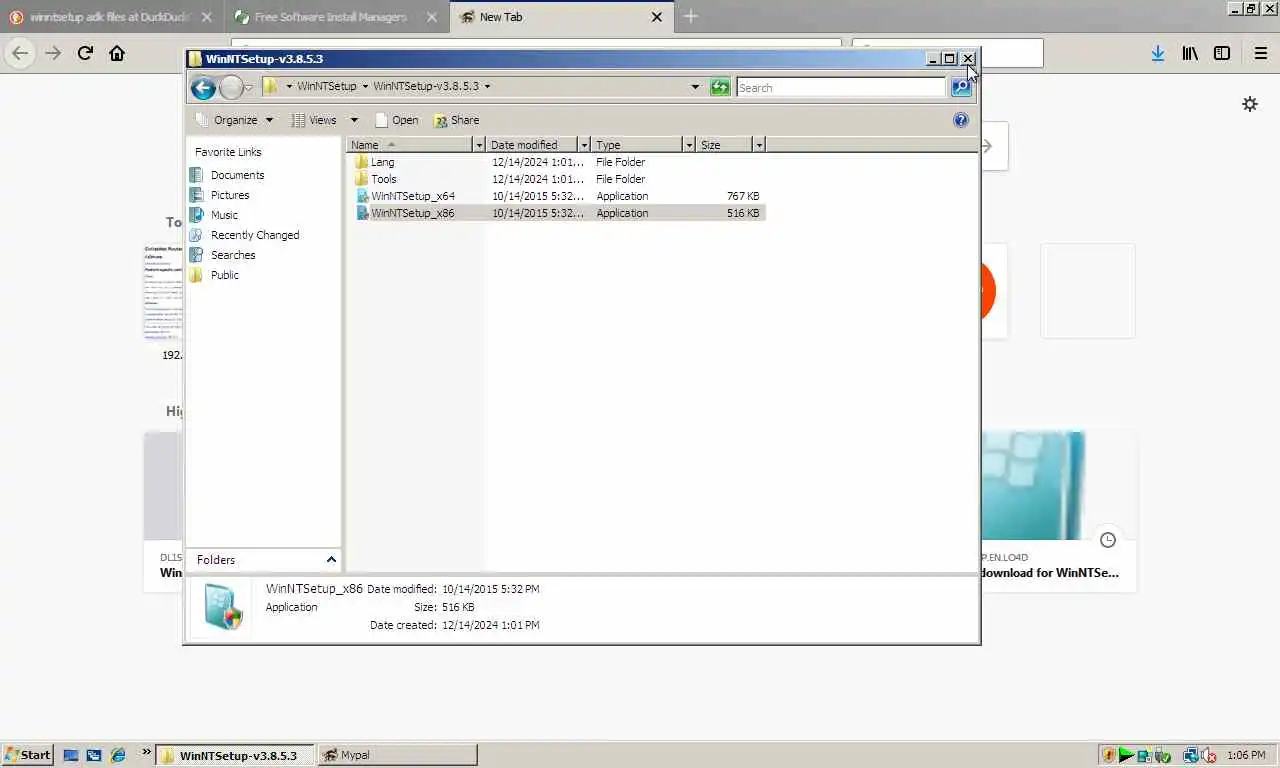Sort files by the Name column header

(410, 145)
